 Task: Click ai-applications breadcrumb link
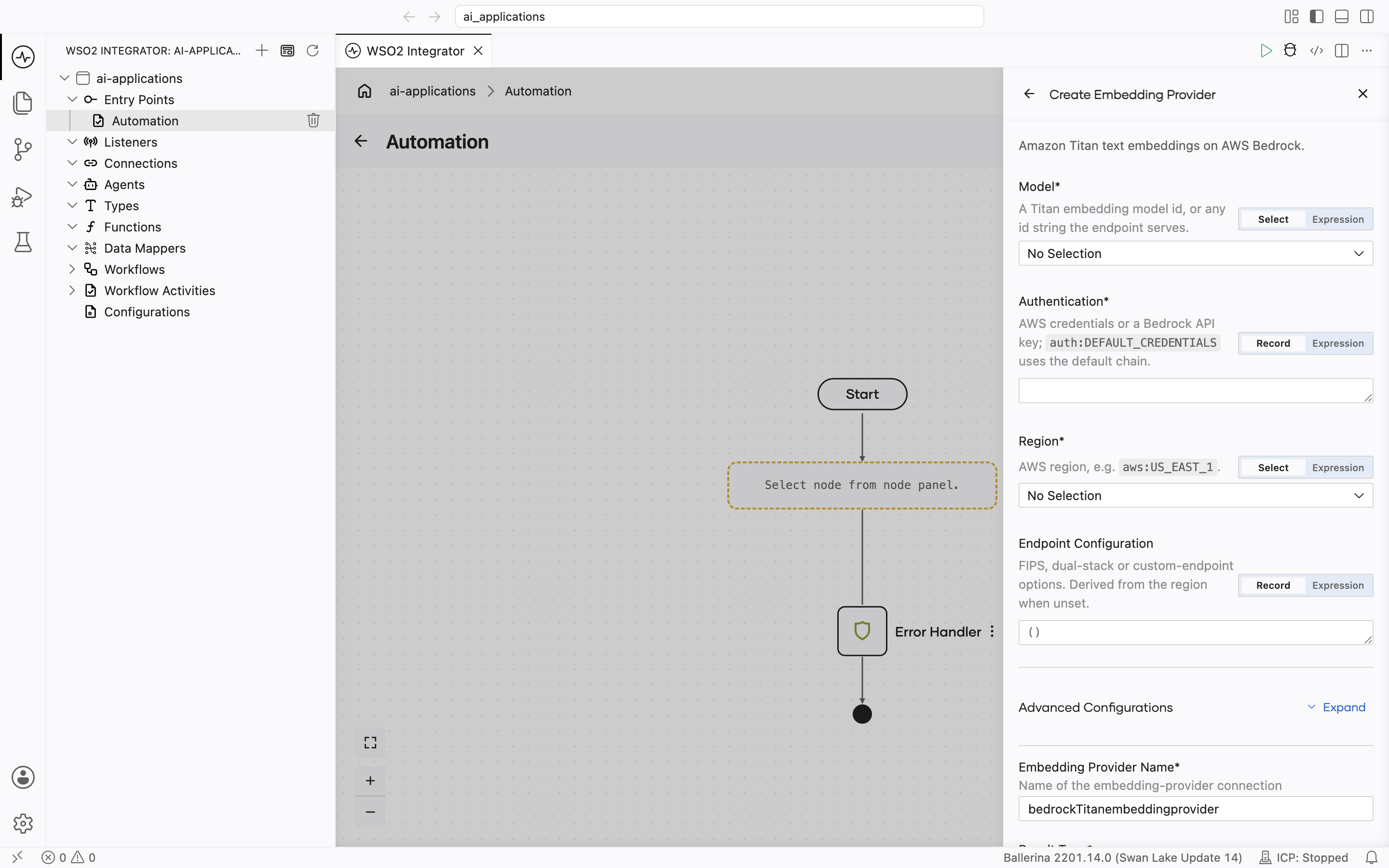point(432,91)
